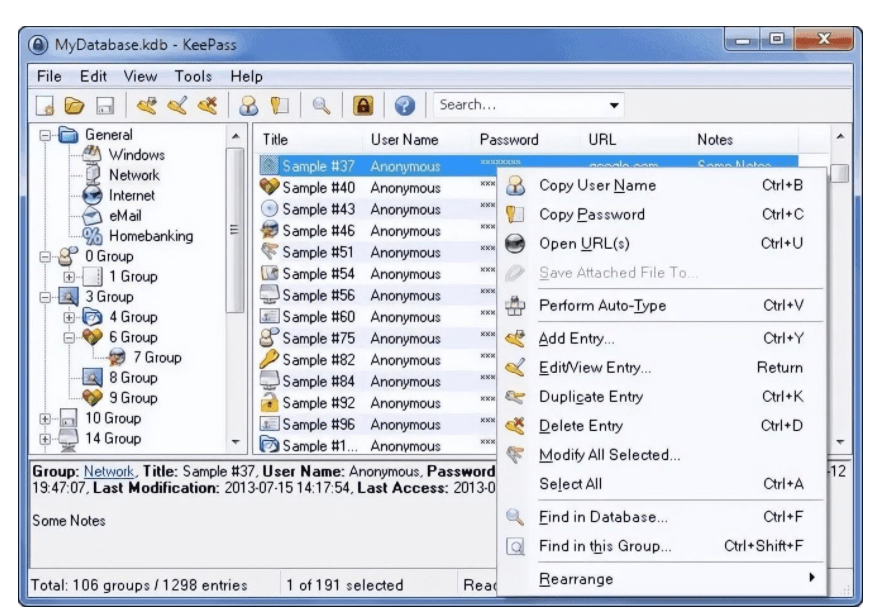This screenshot has width=879, height=615.
Task: Choose Copy User Name from context menu
Action: [661, 186]
